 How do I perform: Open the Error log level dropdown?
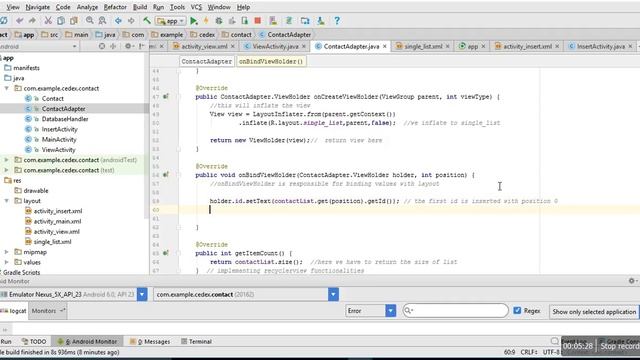[391, 311]
